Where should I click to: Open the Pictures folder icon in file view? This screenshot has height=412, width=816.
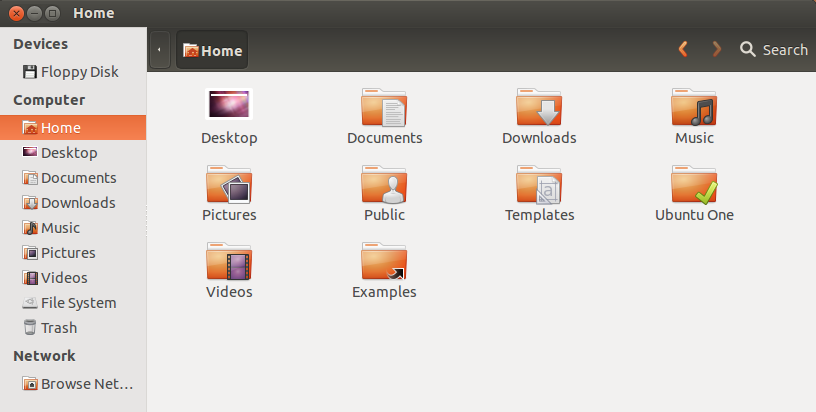(229, 184)
